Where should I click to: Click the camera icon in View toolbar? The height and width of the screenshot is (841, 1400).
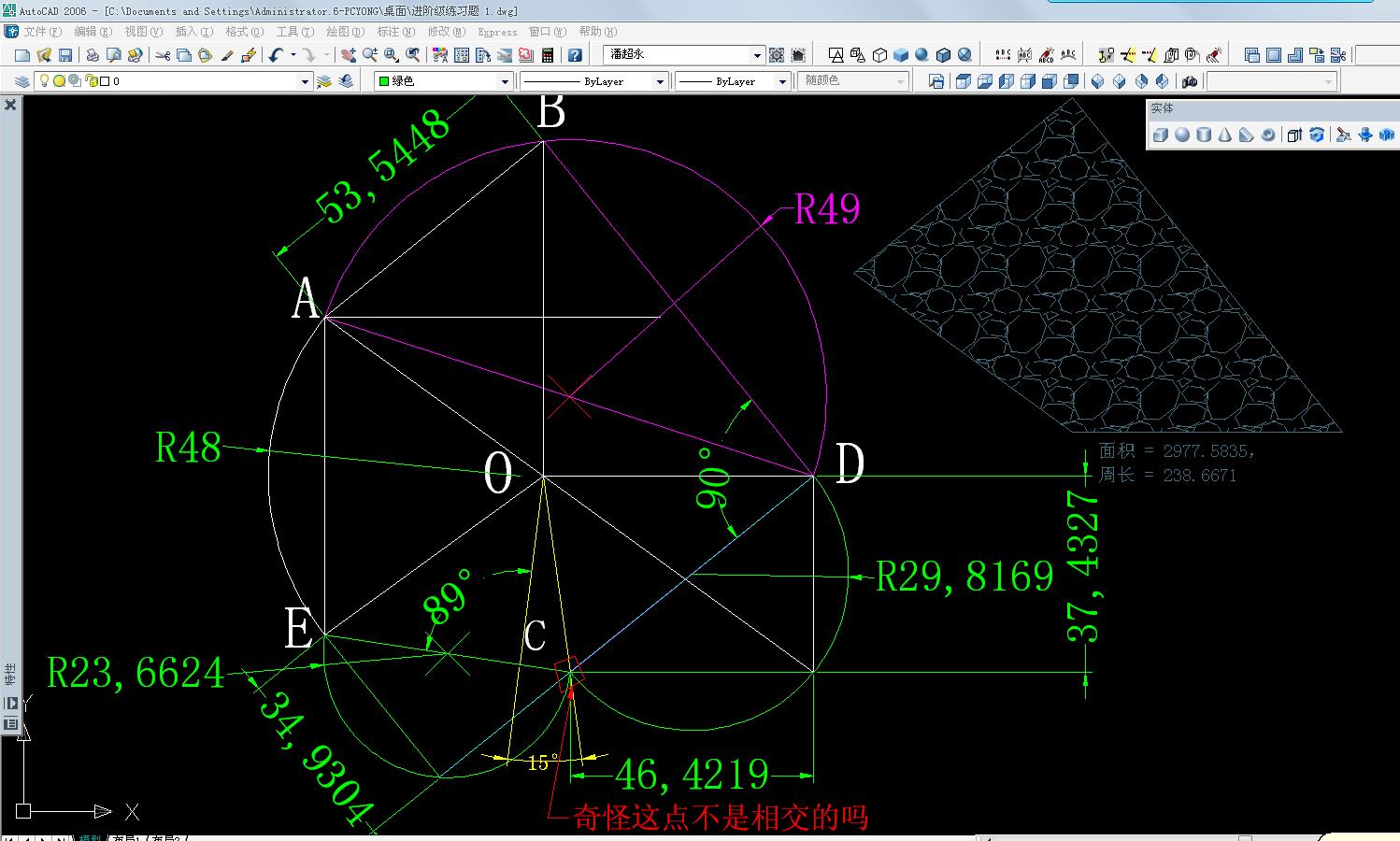[1190, 81]
